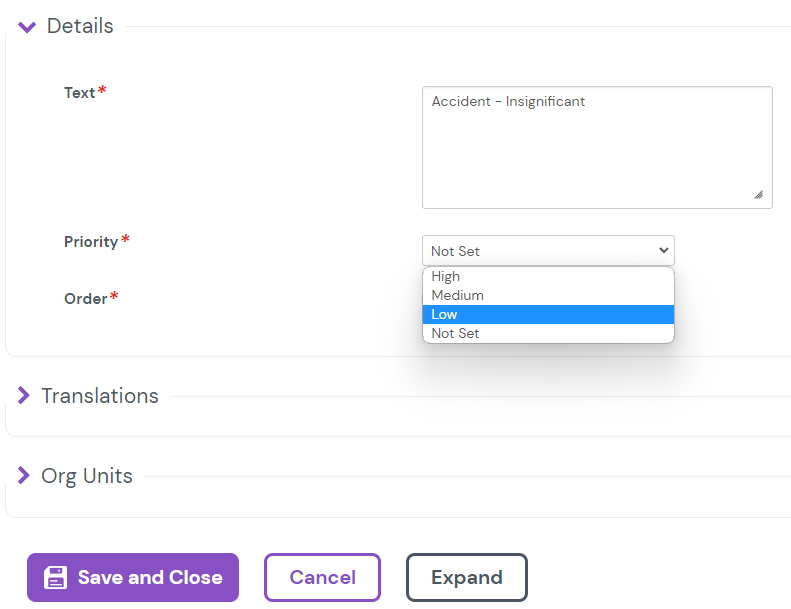The height and width of the screenshot is (609, 791).
Task: Click the Text field label
Action: (80, 93)
